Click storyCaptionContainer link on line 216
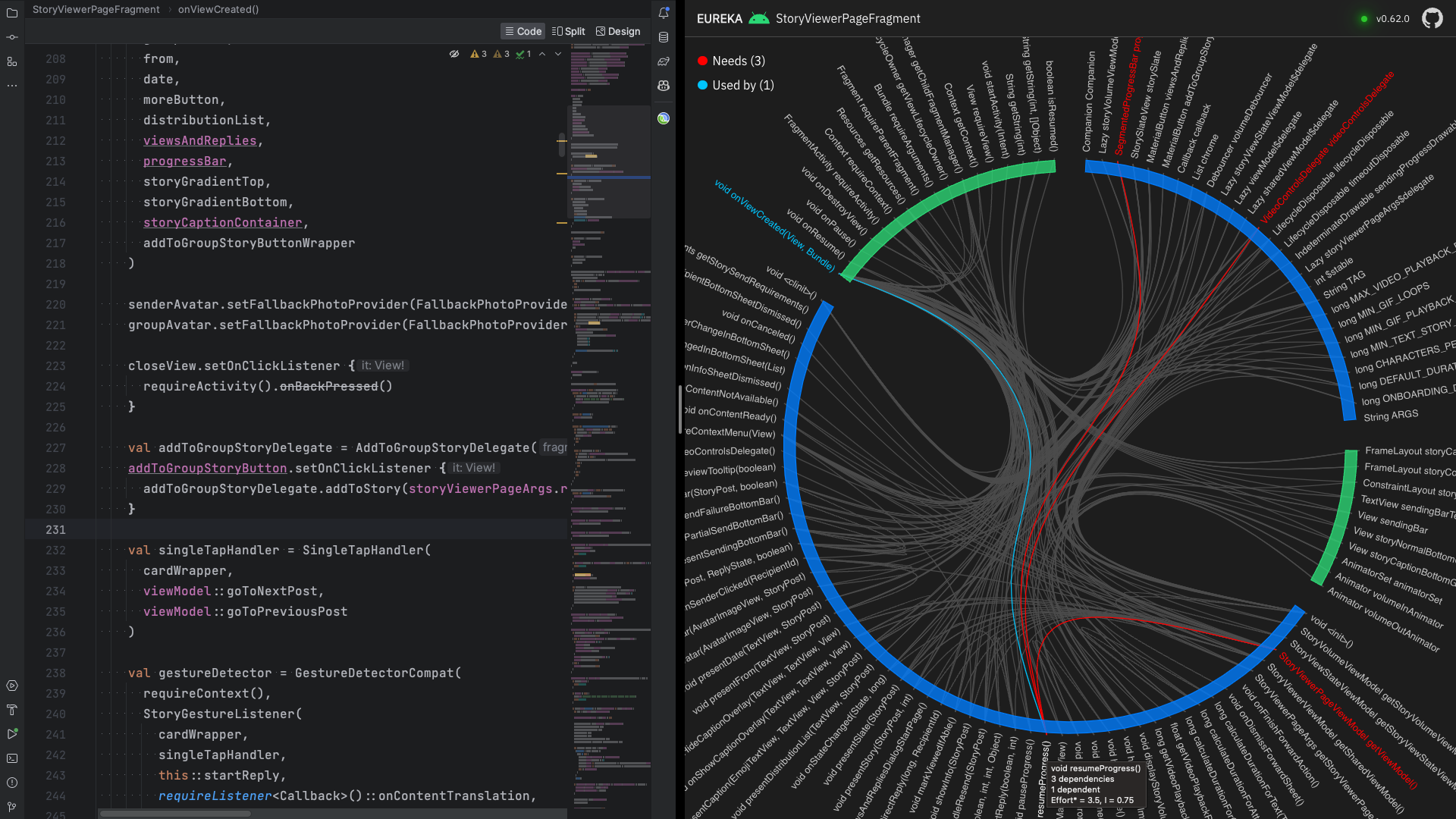The height and width of the screenshot is (819, 1456). coord(222,222)
